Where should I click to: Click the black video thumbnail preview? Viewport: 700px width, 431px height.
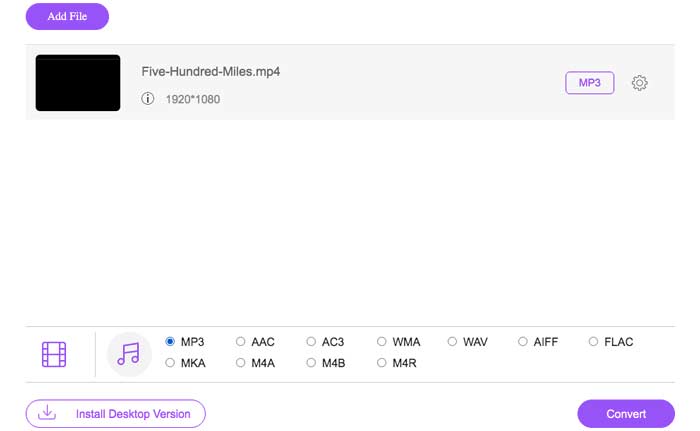click(x=78, y=83)
